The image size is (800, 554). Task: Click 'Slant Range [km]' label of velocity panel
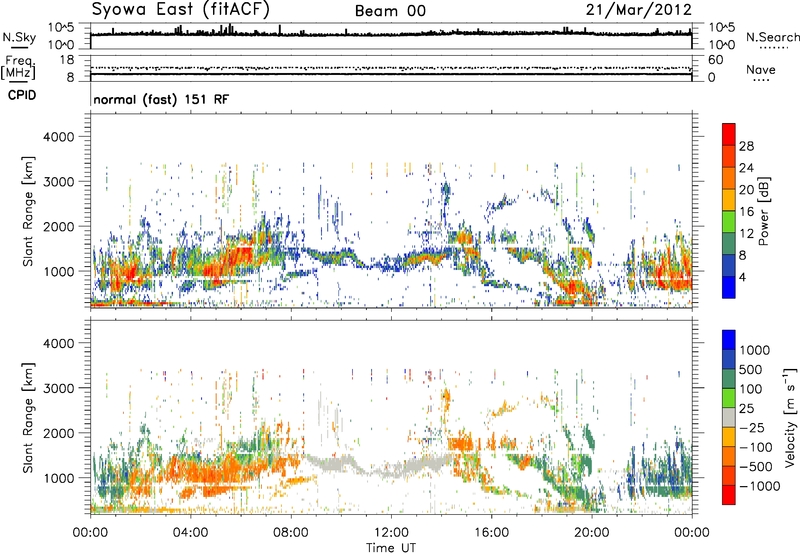(28, 417)
